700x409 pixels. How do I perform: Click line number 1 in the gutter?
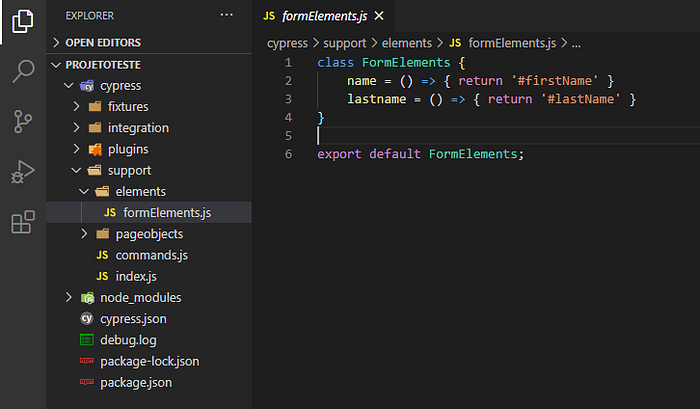tap(288, 63)
